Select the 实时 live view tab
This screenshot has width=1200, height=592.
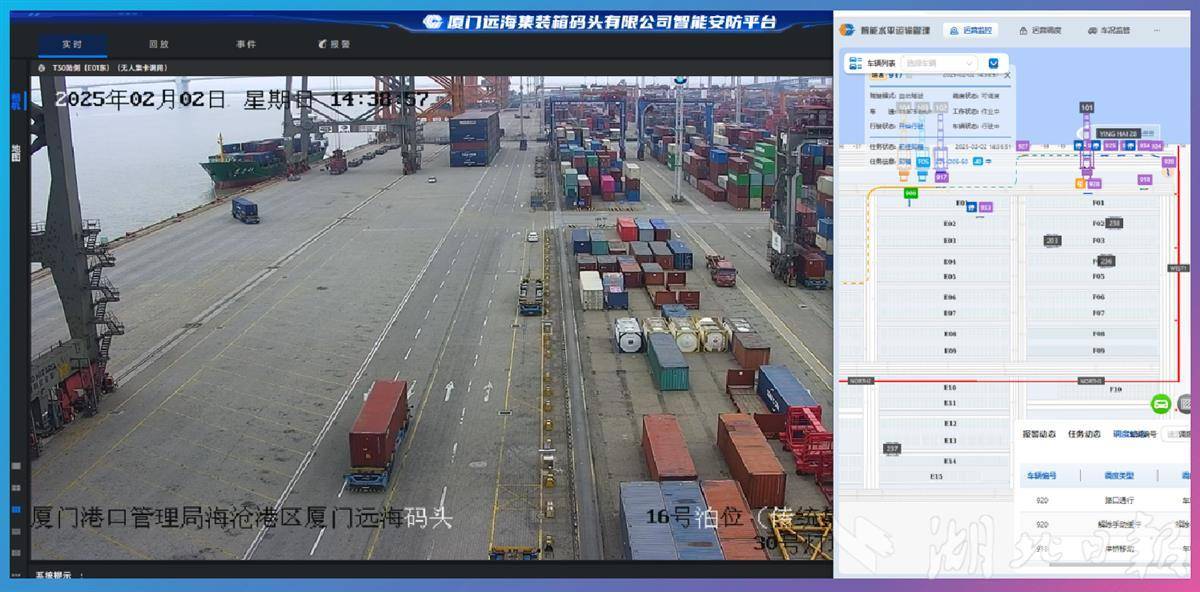point(72,45)
